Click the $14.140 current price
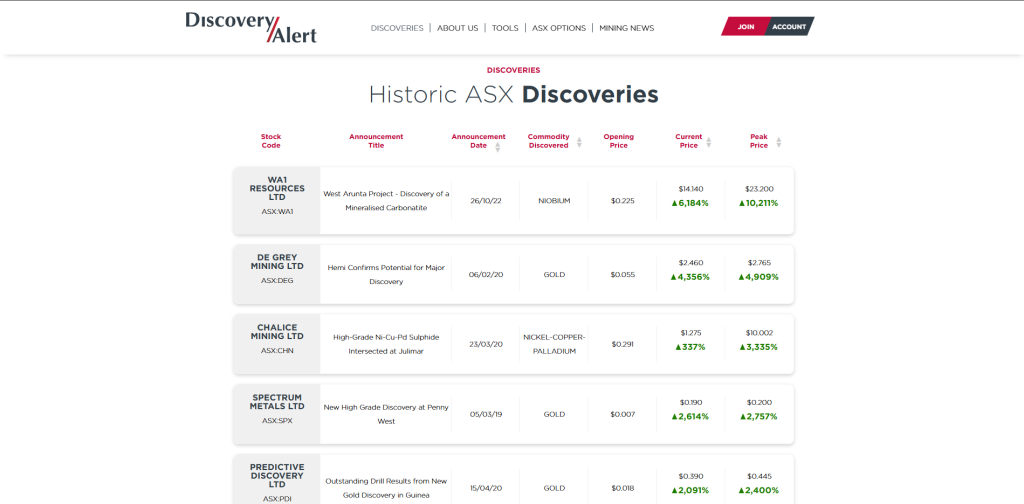The image size is (1024, 504). [x=690, y=189]
